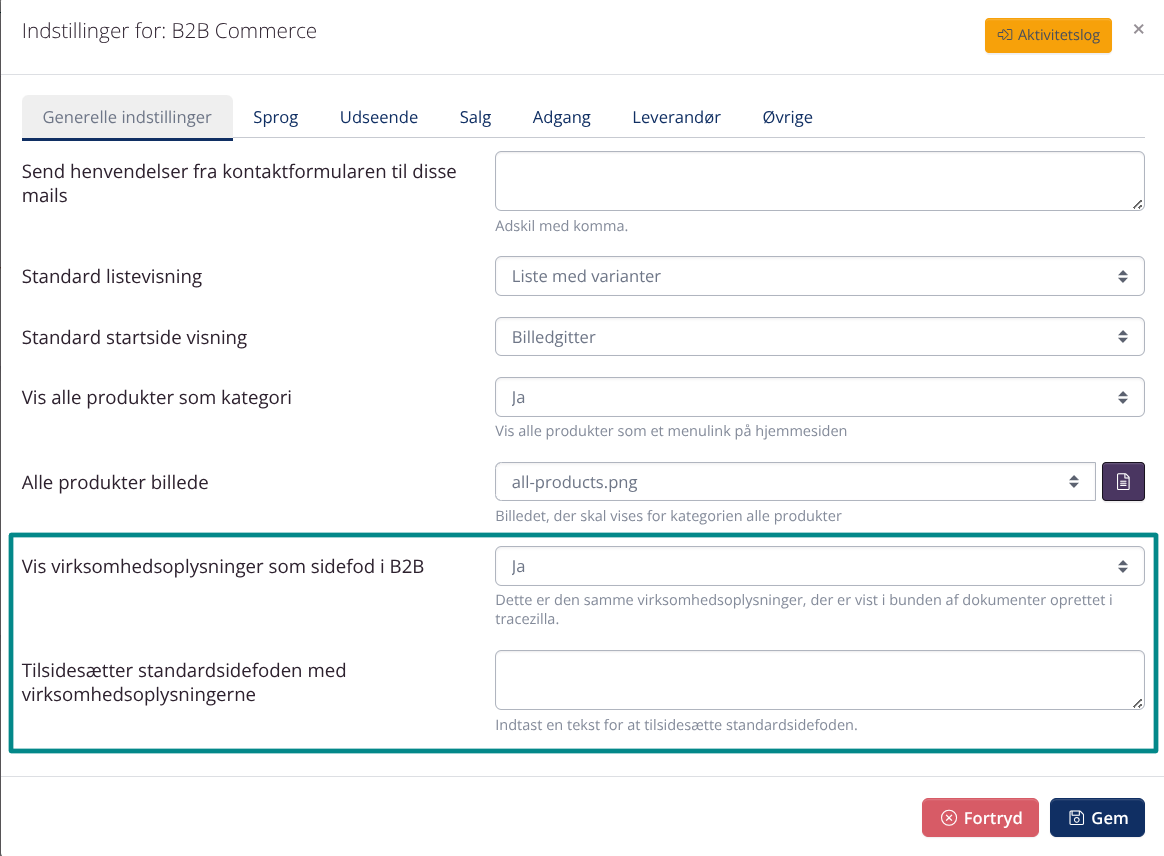Cancel changes with the Fortryd button

(980, 817)
